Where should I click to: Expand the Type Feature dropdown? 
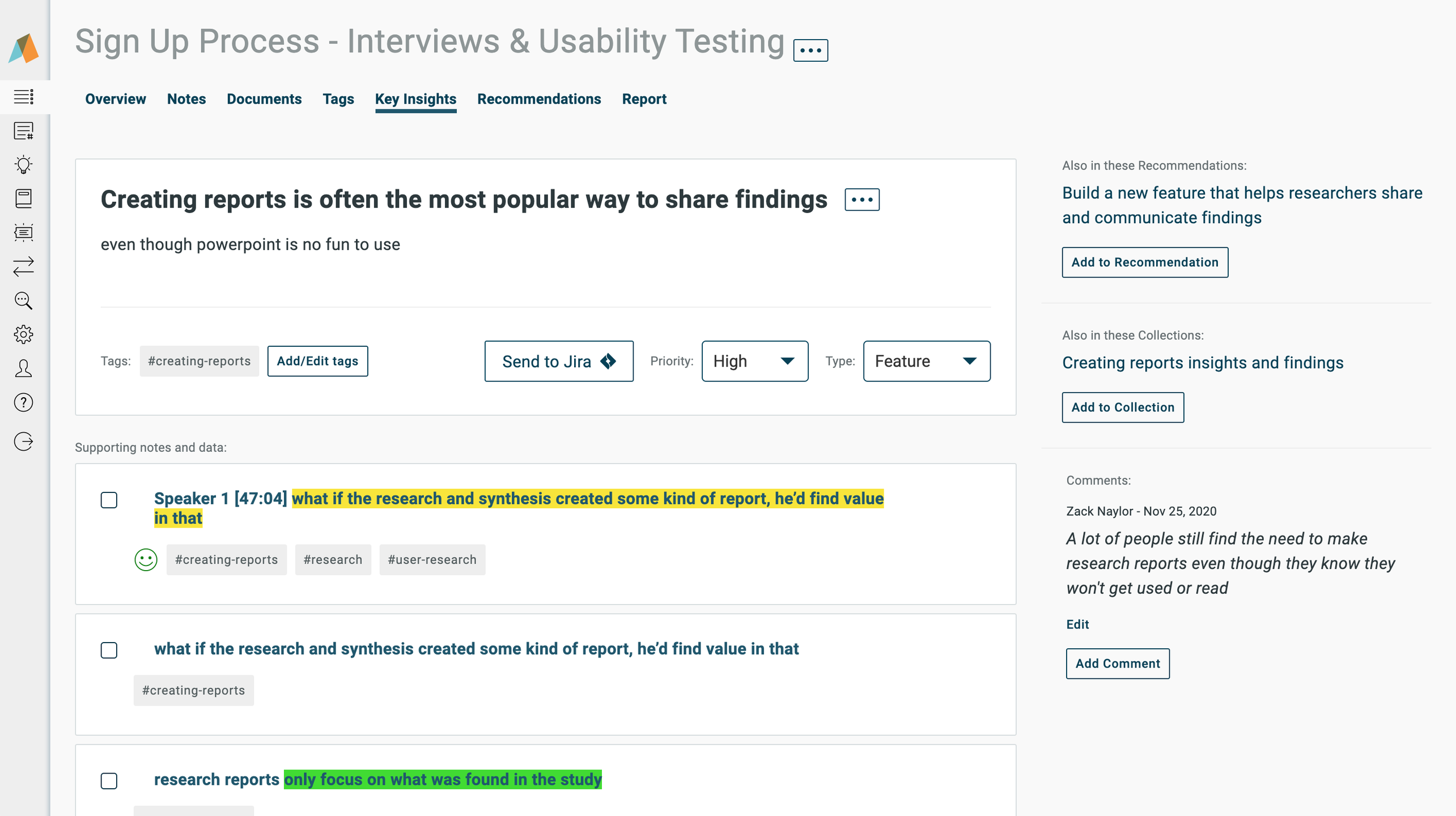[926, 361]
